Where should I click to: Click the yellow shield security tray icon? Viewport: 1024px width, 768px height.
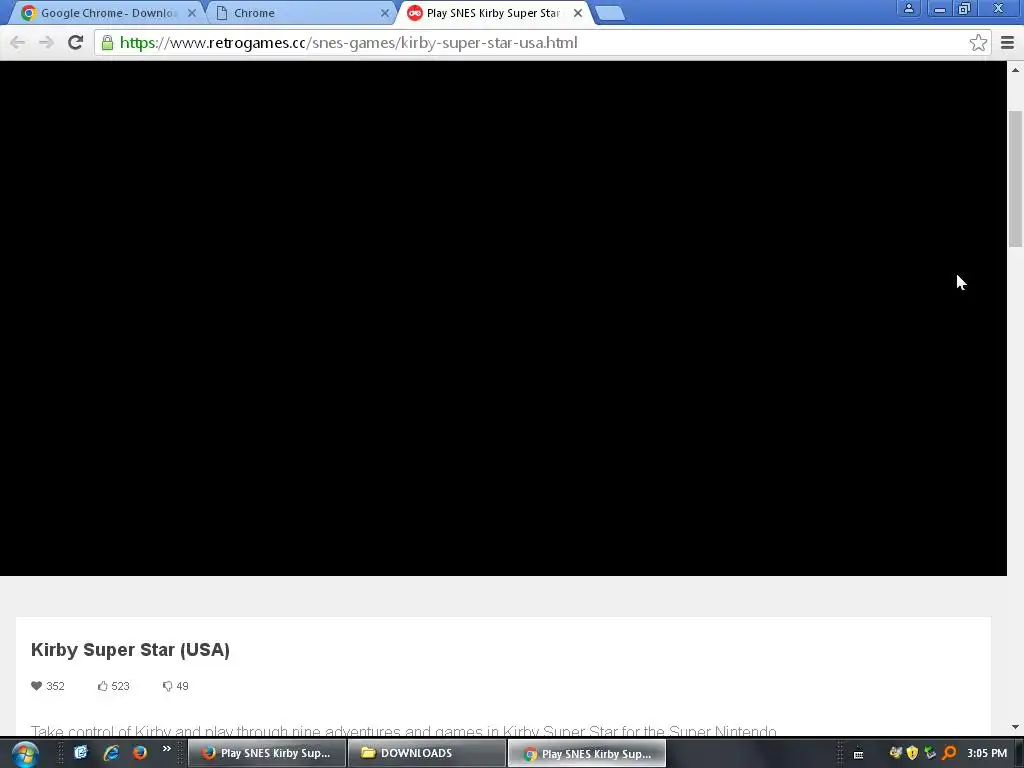click(912, 753)
